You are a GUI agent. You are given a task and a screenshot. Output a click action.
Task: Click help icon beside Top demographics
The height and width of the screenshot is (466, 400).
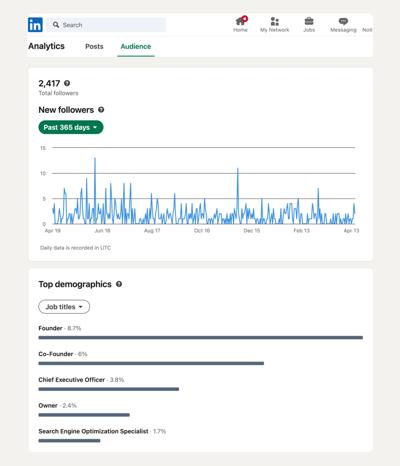pyautogui.click(x=119, y=284)
